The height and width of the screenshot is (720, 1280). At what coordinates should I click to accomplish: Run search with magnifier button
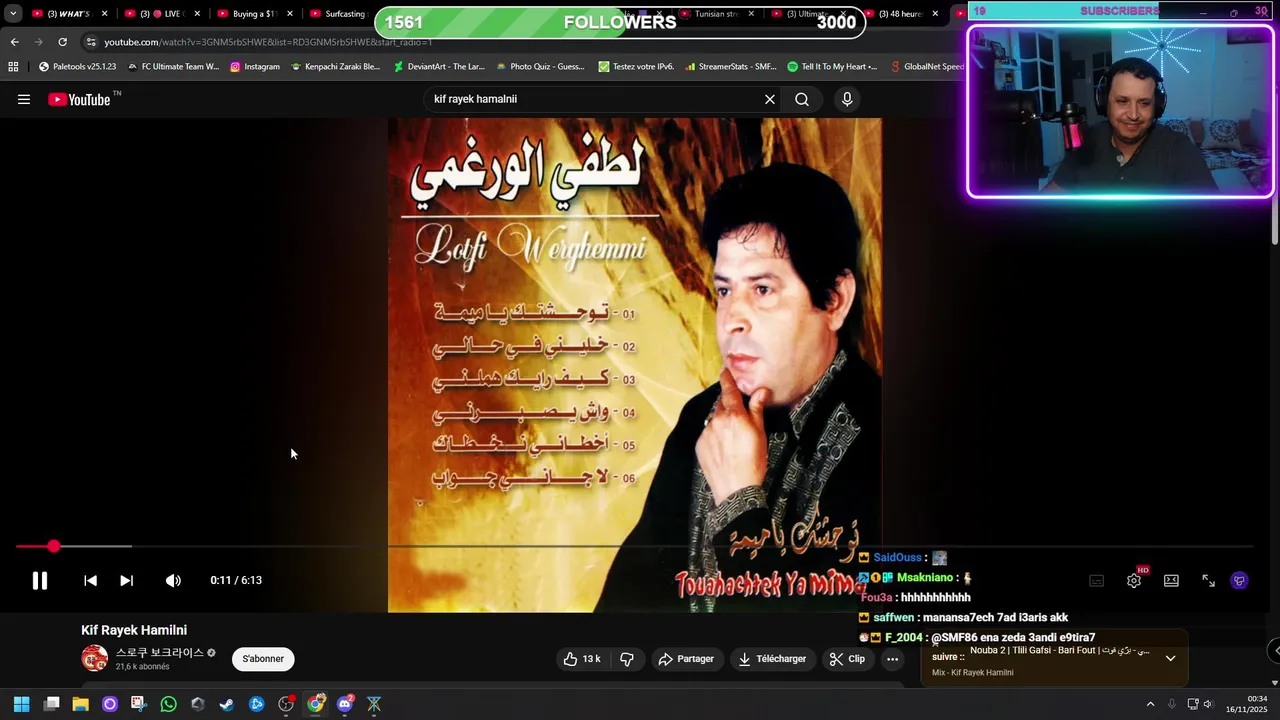(x=802, y=99)
